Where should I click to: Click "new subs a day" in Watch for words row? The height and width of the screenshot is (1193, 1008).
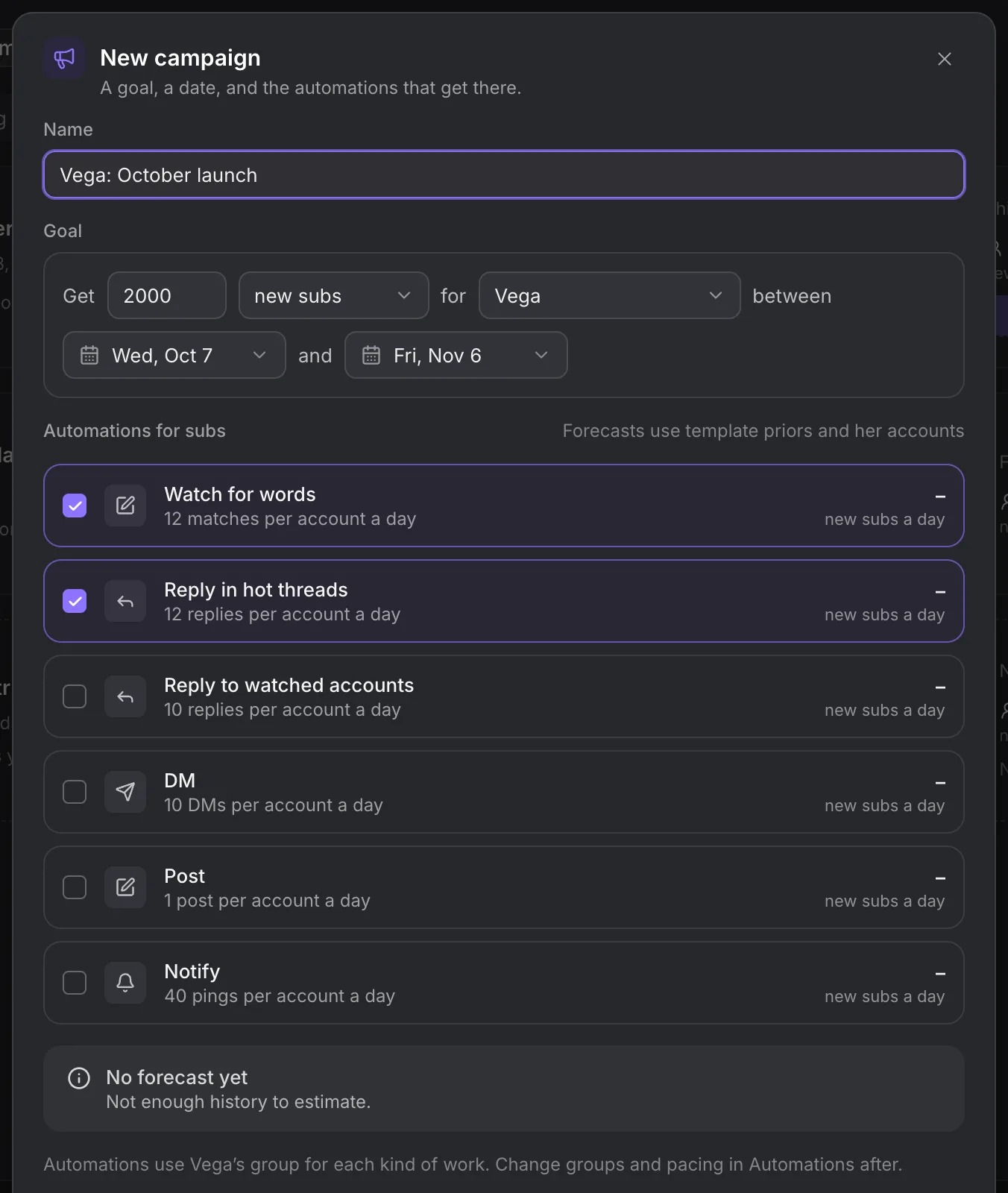(884, 520)
